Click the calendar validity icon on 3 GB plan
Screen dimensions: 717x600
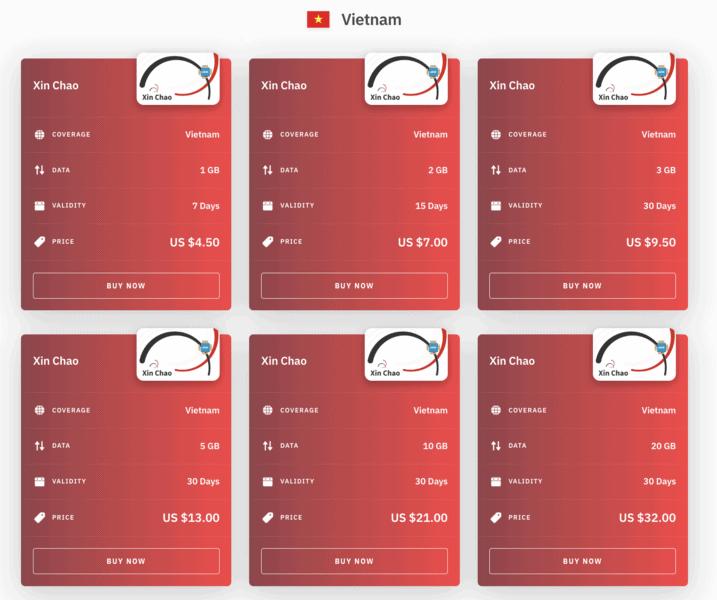496,206
